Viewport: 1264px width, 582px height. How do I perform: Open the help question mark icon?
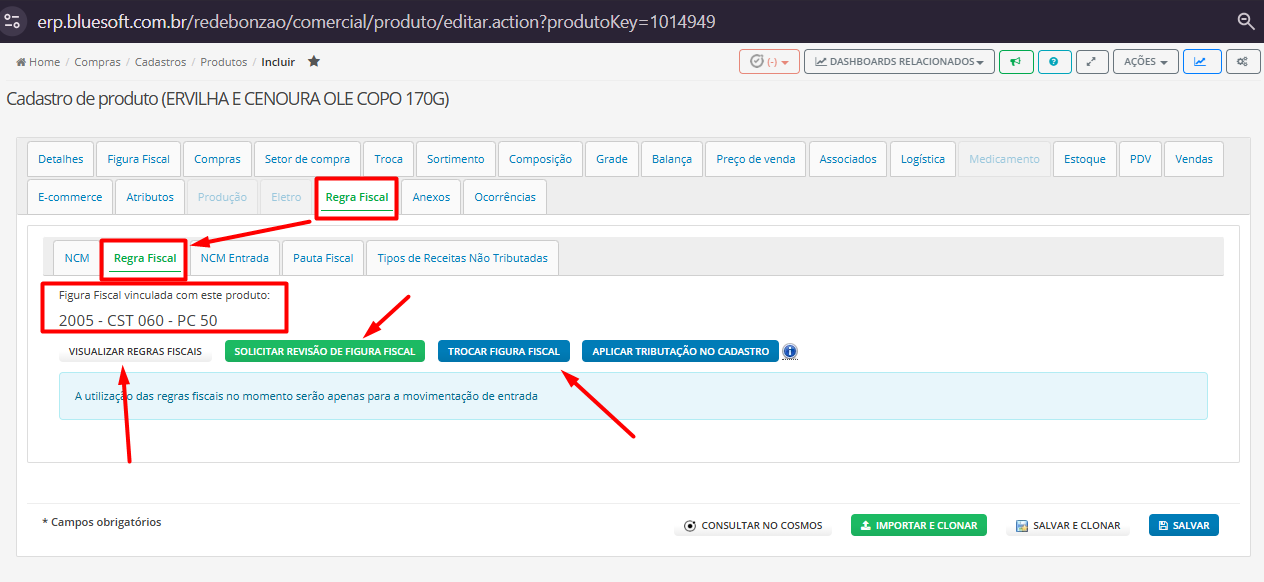pos(1054,62)
